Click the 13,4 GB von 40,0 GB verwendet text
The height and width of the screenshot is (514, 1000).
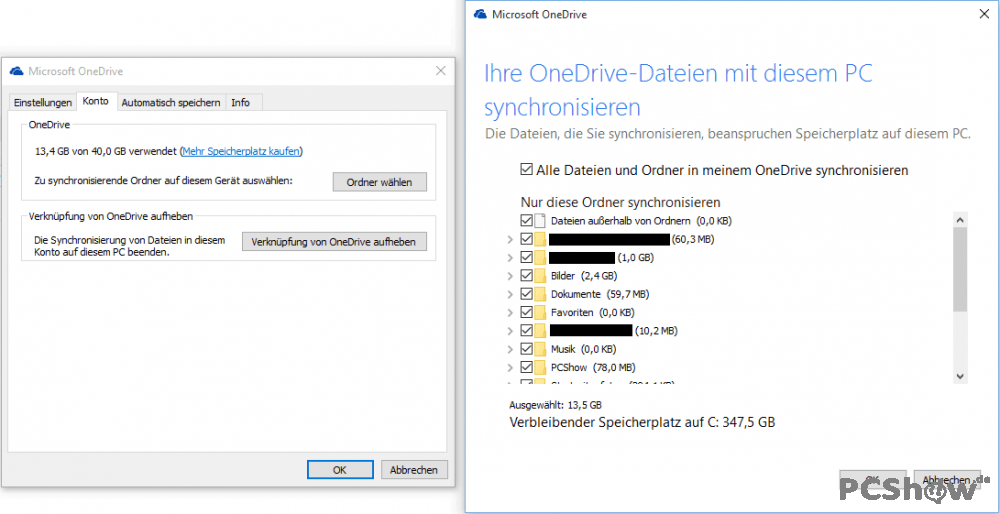pyautogui.click(x=107, y=152)
